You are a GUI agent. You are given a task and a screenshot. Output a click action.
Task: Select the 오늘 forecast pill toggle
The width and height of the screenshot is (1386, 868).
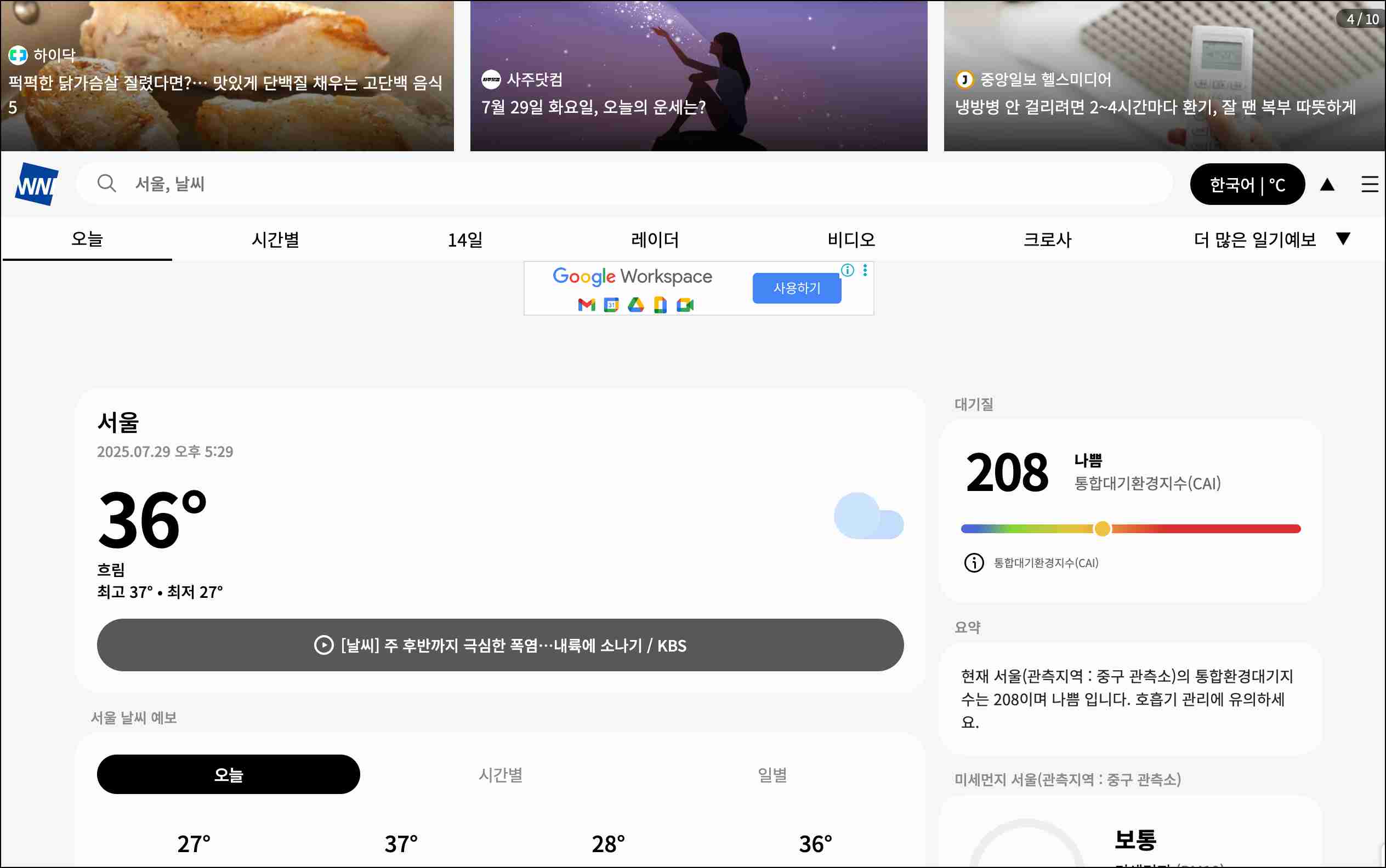228,774
